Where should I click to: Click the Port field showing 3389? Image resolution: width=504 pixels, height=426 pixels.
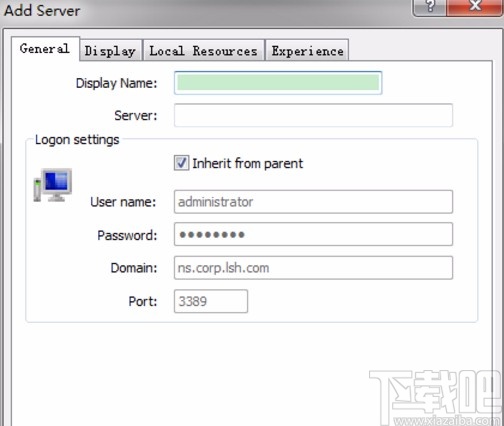pos(211,301)
